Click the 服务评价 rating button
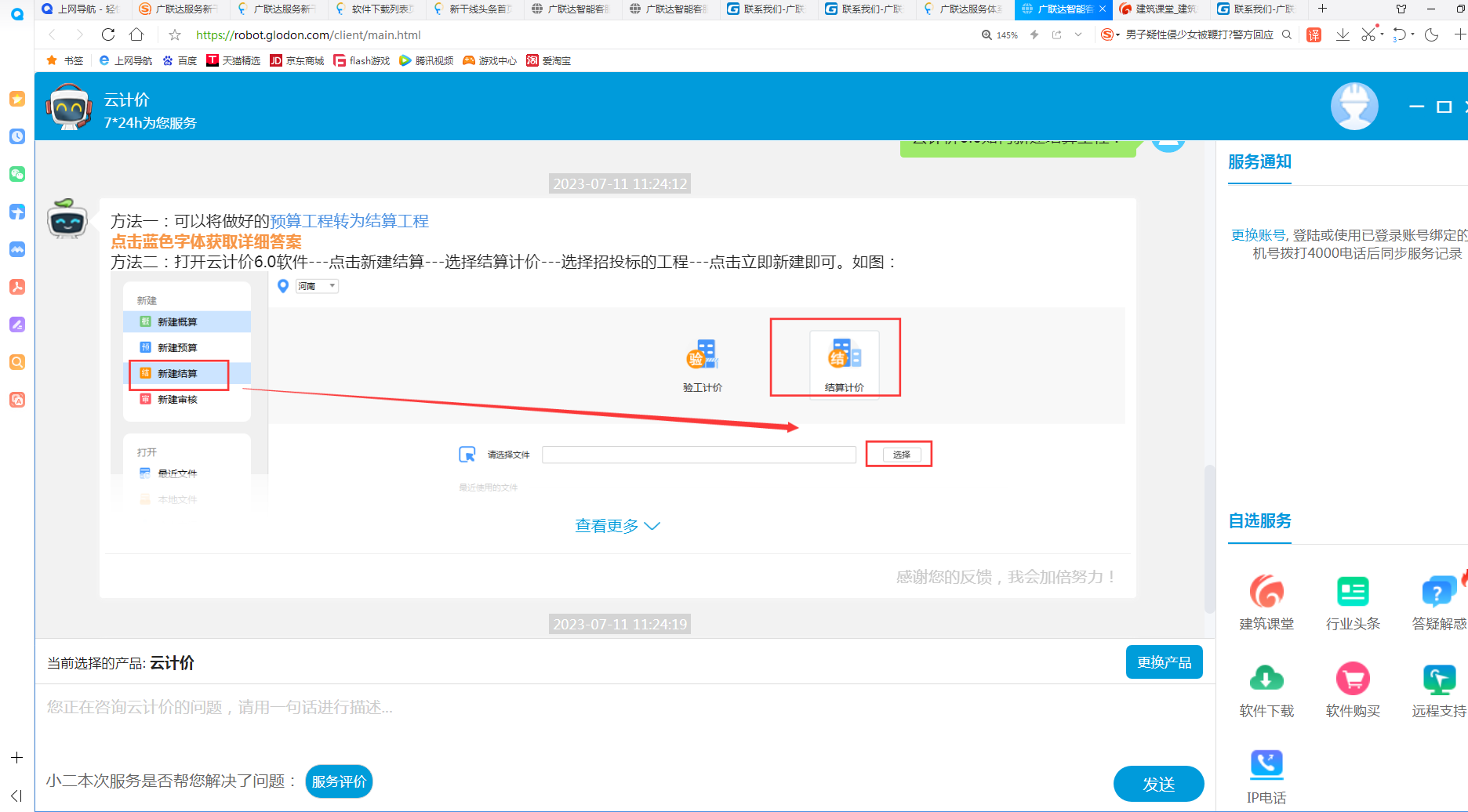Screen dimensions: 1468x812 [339, 781]
